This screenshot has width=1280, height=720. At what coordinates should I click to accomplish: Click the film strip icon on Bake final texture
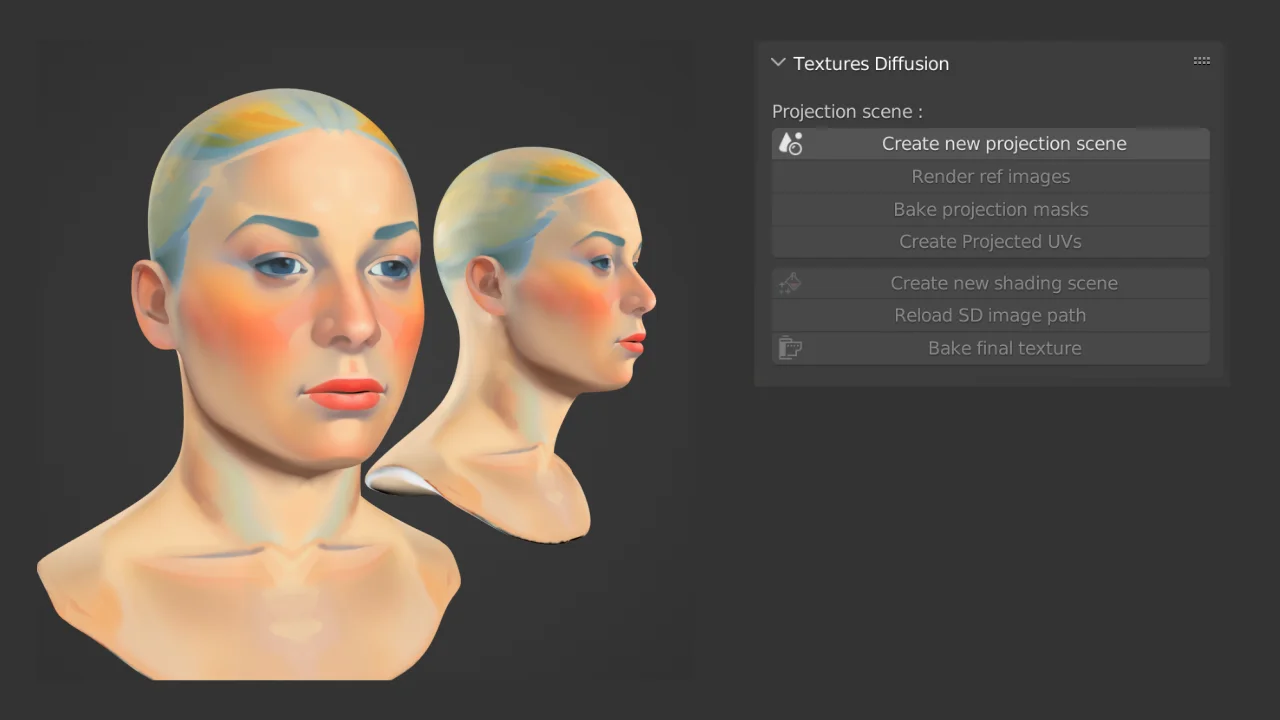(x=789, y=348)
